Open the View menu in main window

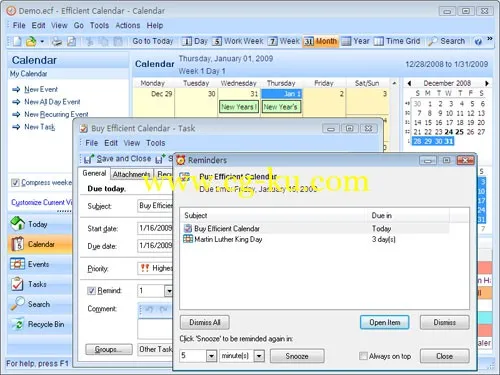(x=59, y=25)
